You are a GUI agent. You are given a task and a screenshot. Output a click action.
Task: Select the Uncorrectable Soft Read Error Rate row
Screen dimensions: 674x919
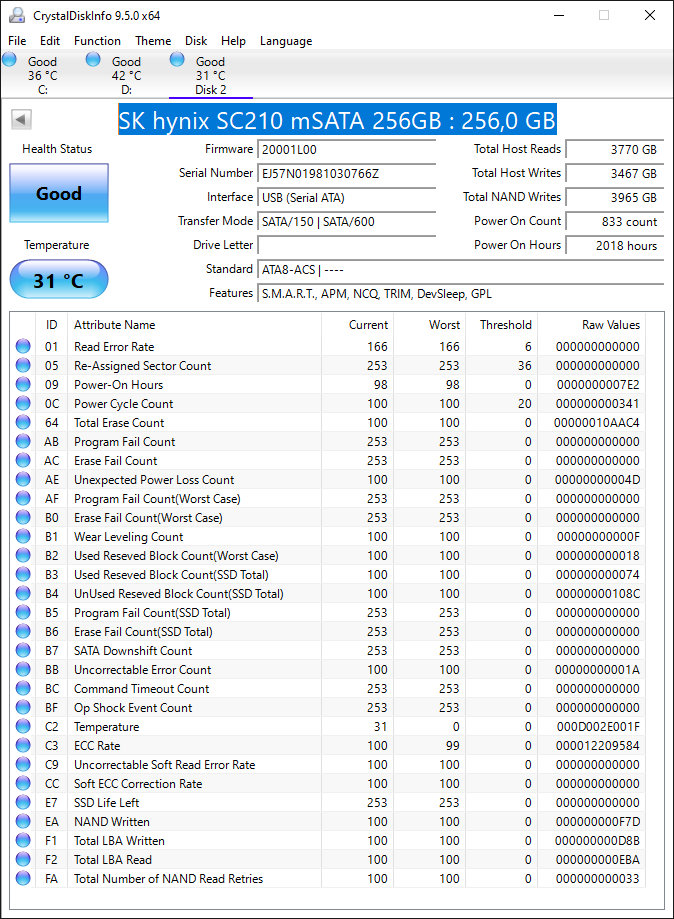point(328,764)
